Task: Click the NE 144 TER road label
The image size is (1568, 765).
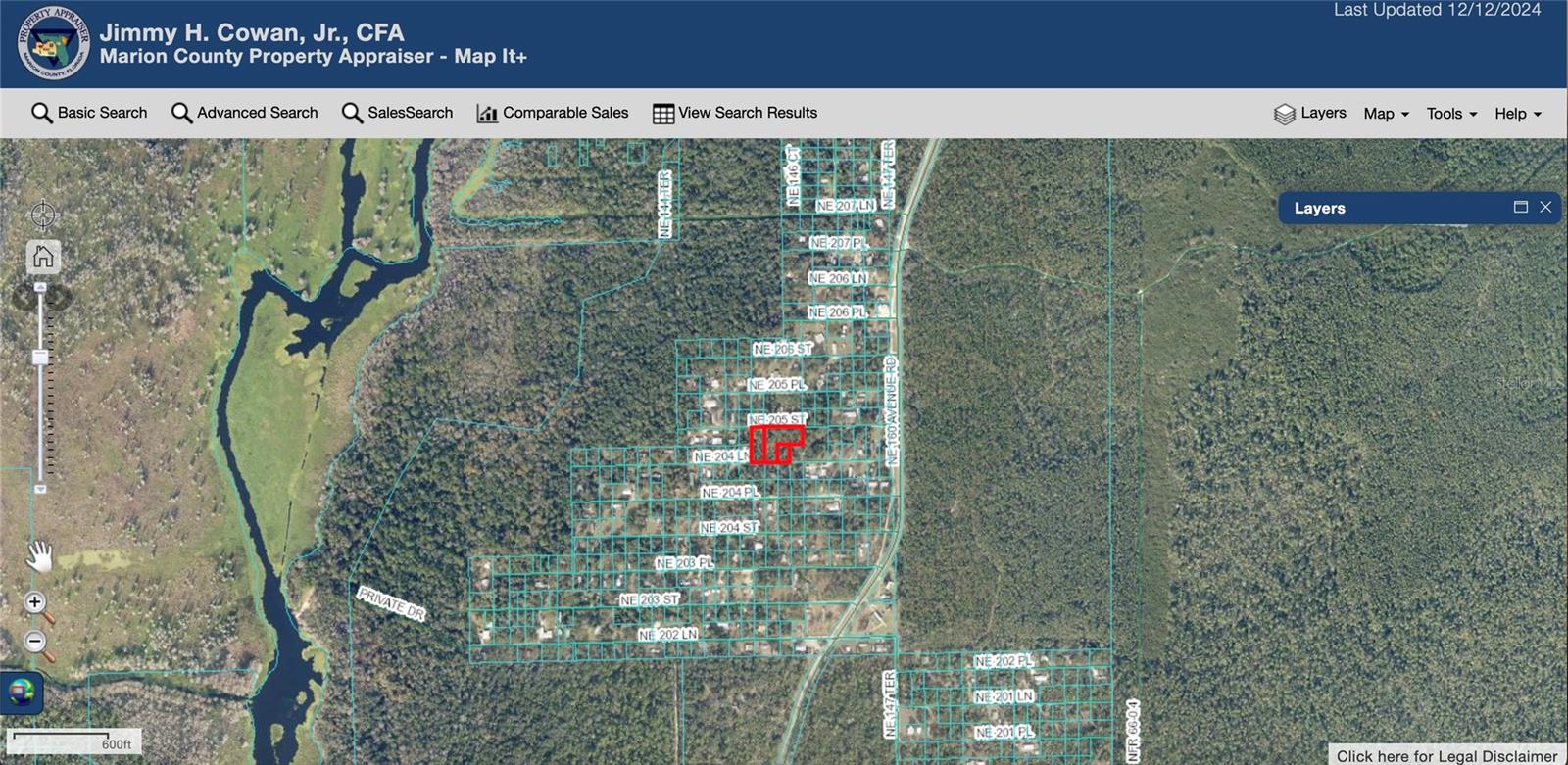Action: pos(665,204)
